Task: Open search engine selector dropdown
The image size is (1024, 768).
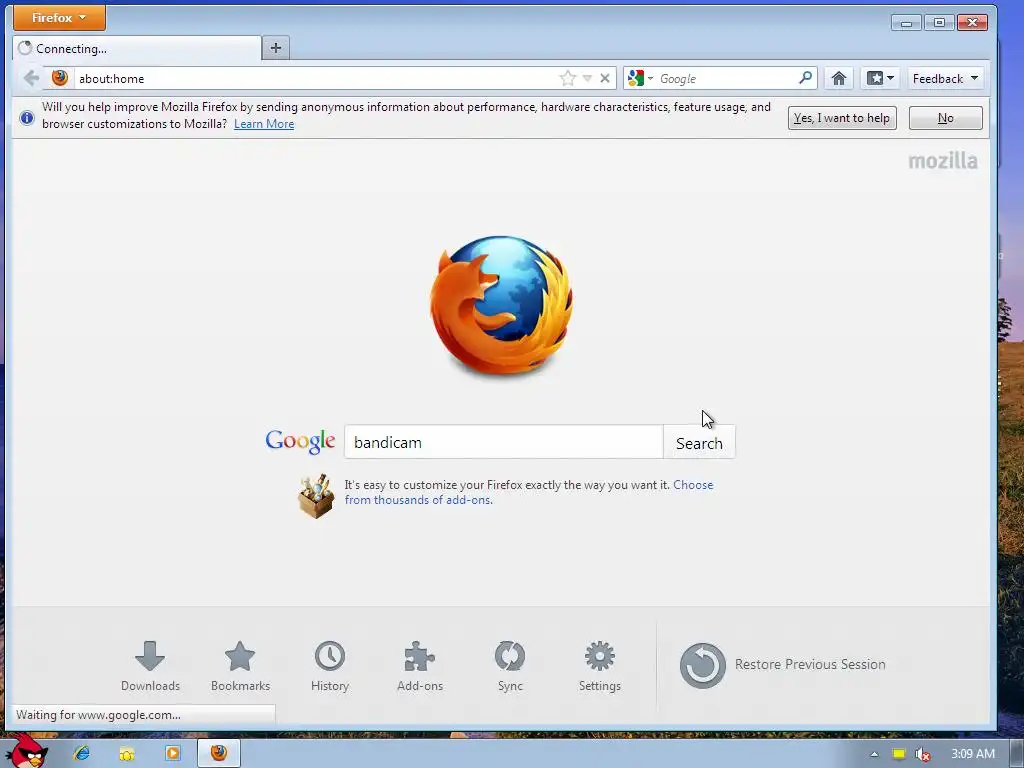Action: pos(640,78)
